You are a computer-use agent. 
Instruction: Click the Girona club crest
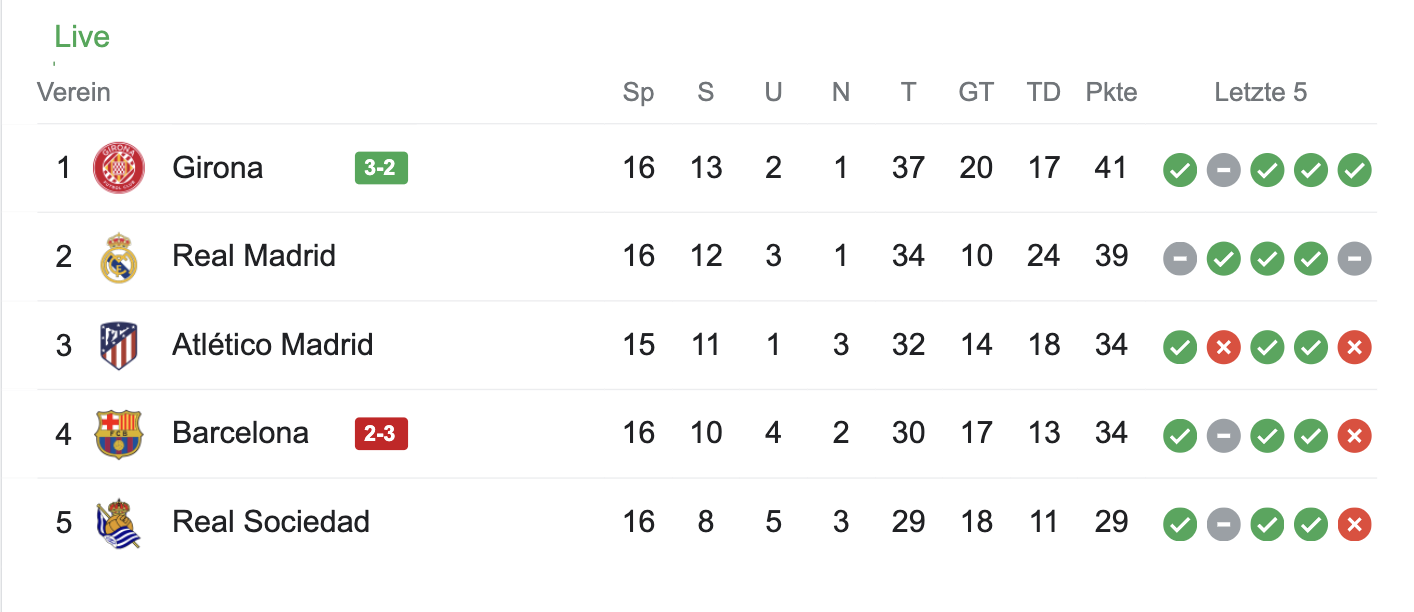119,168
